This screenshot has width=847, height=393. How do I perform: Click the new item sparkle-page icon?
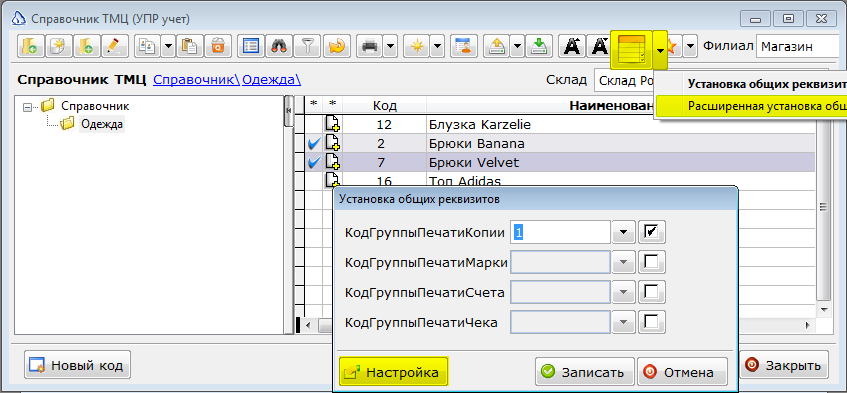point(58,46)
